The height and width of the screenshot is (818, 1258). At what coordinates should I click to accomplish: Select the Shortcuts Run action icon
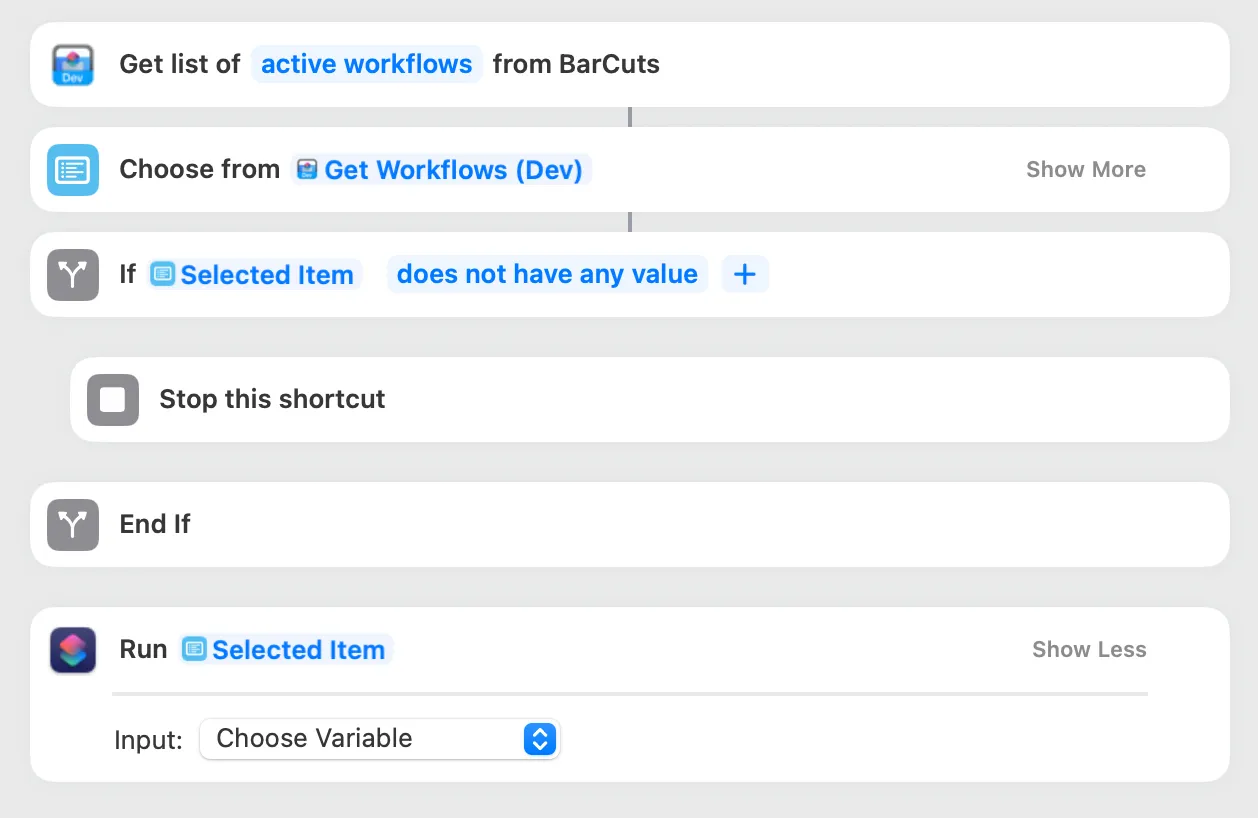[72, 649]
